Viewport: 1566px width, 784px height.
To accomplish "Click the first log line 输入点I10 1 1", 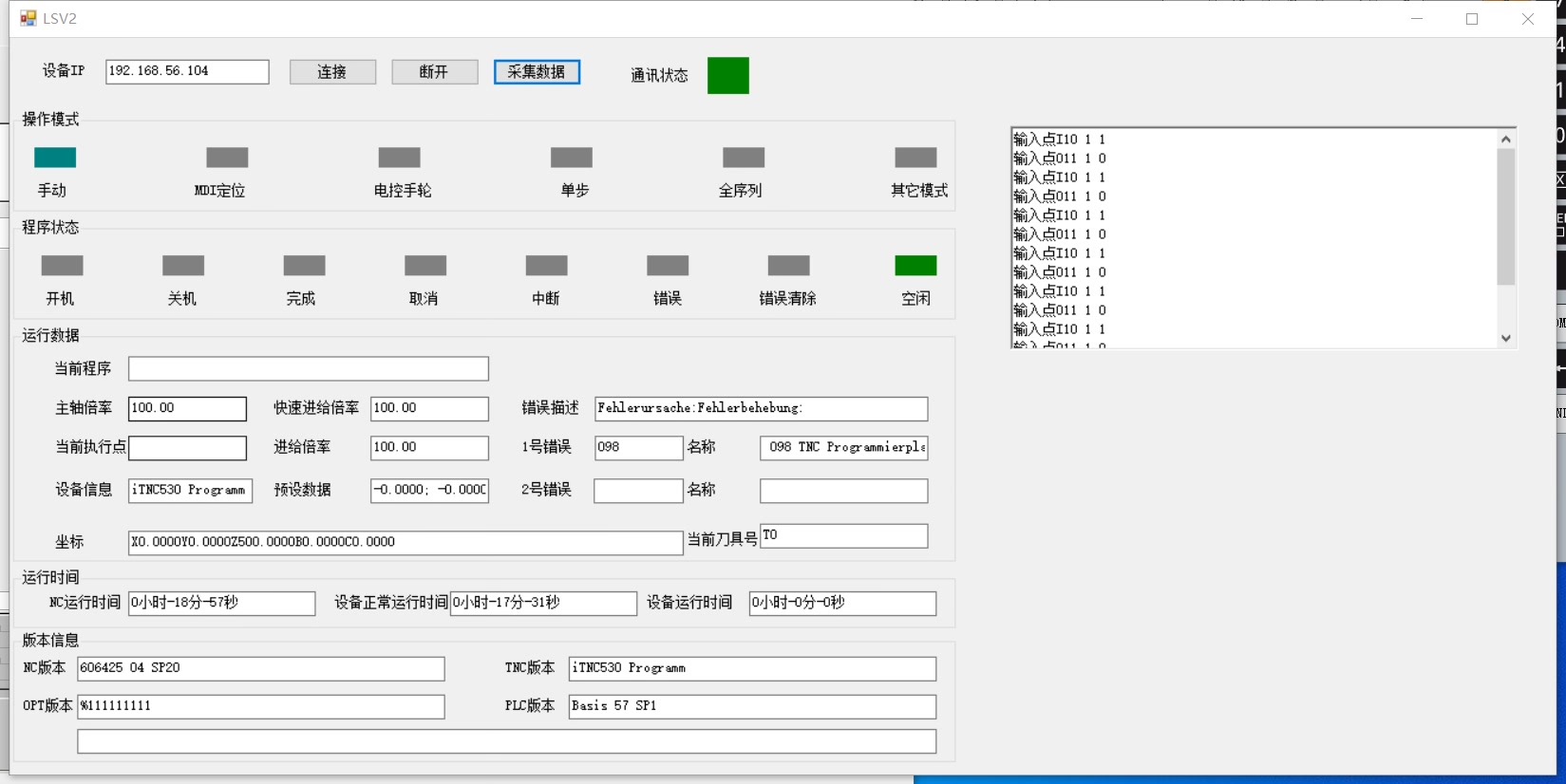I will coord(1059,140).
